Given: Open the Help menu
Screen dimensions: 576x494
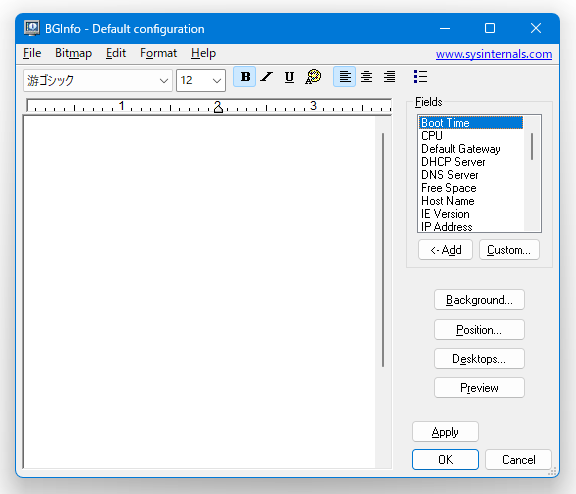Looking at the screenshot, I should point(203,53).
